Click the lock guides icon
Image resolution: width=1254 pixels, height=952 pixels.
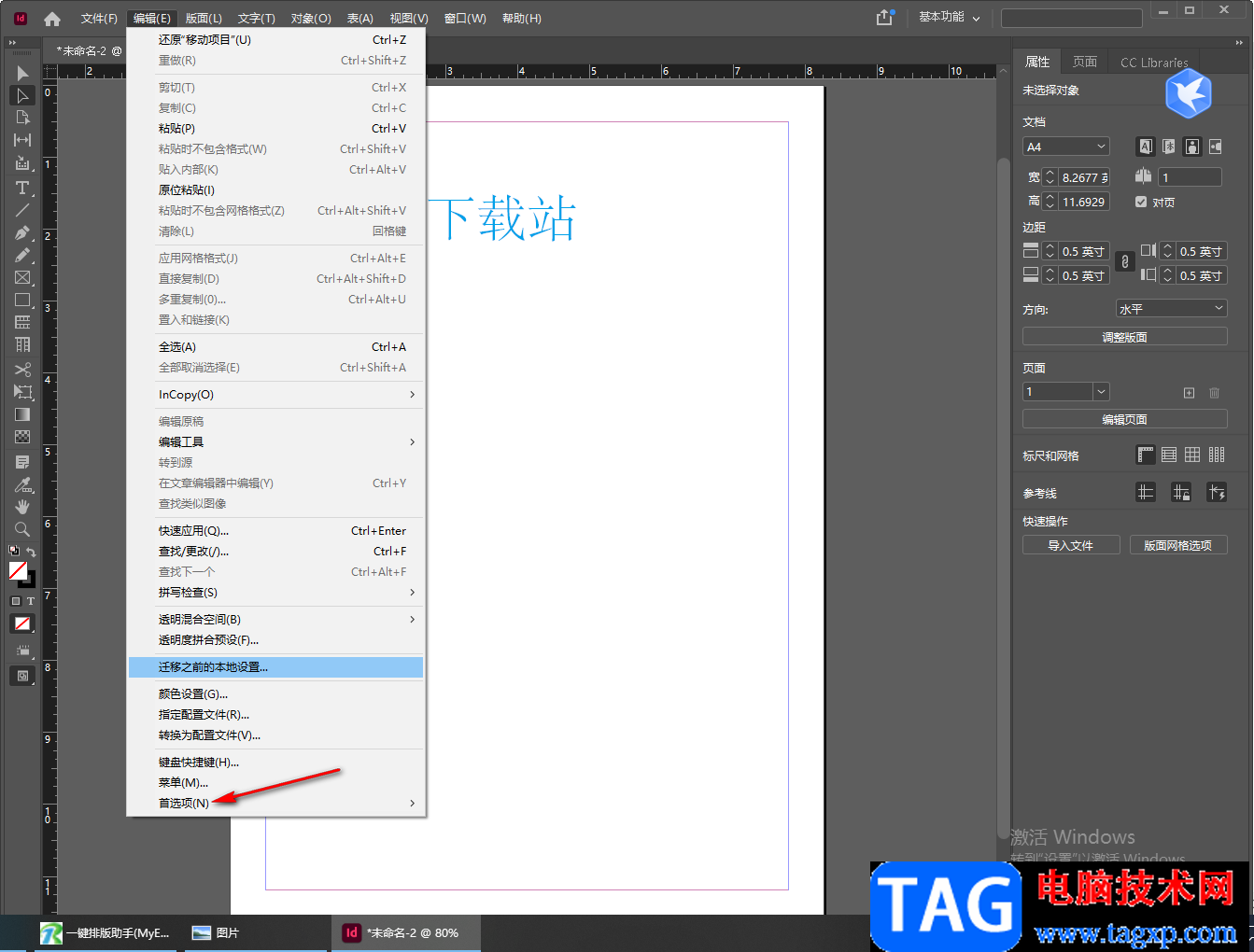tap(1181, 492)
